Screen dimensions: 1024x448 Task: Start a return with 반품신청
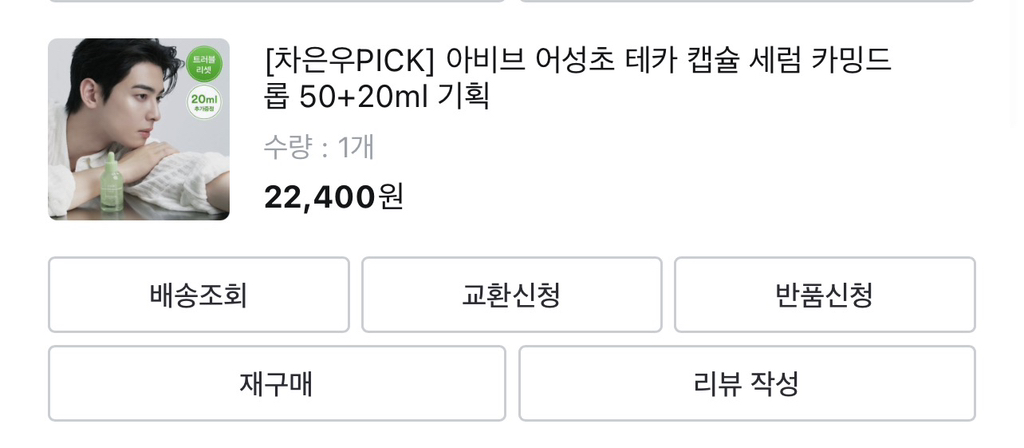tap(824, 295)
